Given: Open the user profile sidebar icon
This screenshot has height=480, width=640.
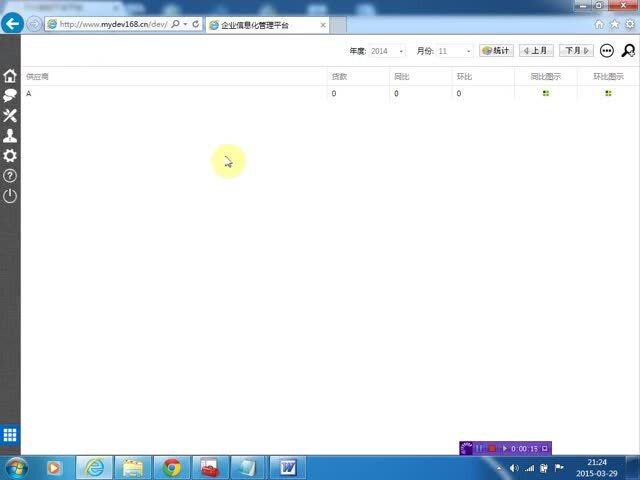Looking at the screenshot, I should pos(10,136).
